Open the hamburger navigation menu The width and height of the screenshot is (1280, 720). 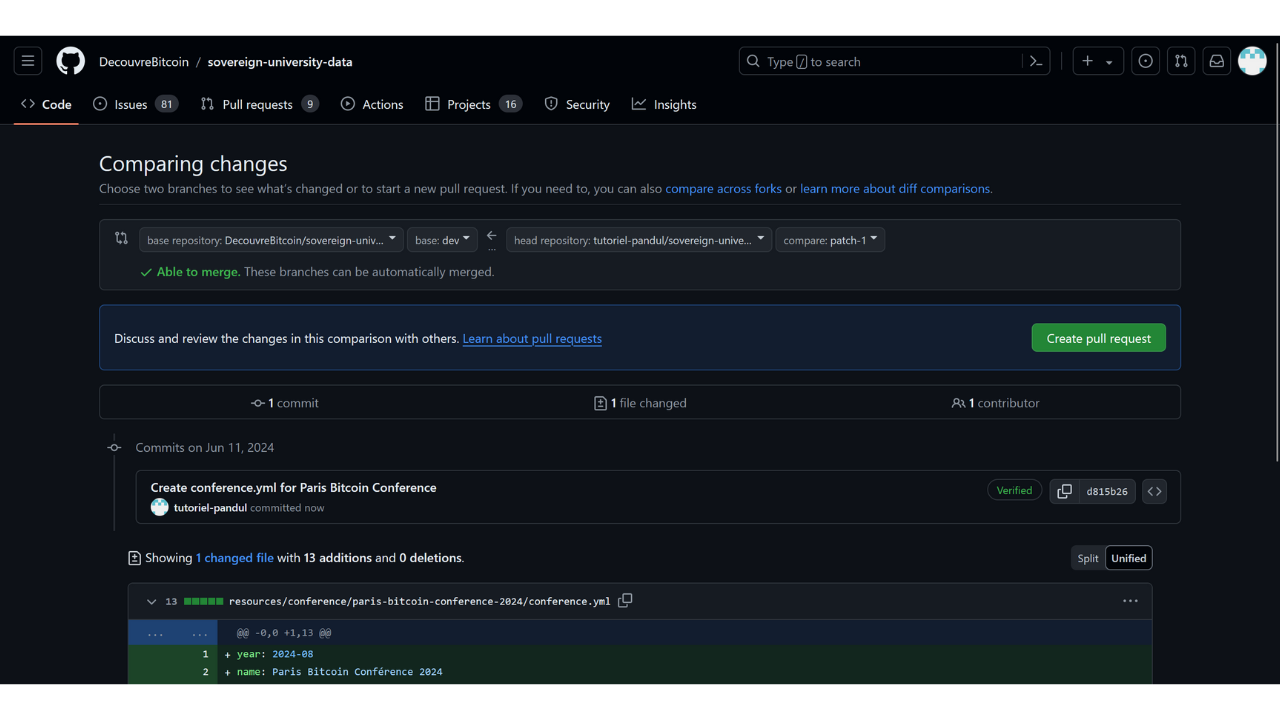coord(28,61)
